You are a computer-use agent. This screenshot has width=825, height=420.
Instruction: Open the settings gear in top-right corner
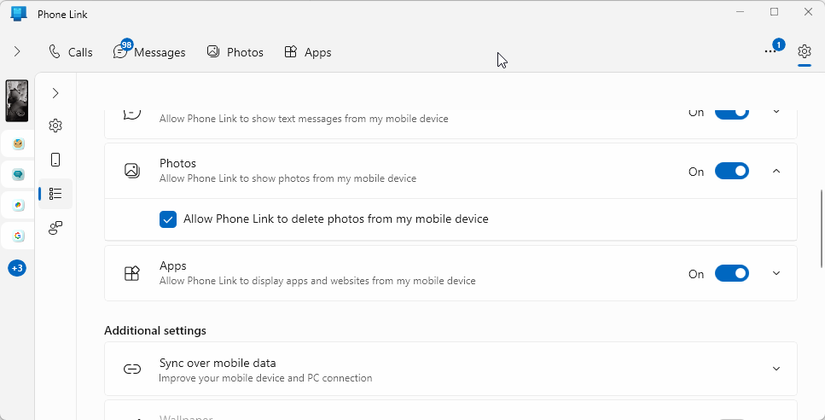tap(804, 52)
